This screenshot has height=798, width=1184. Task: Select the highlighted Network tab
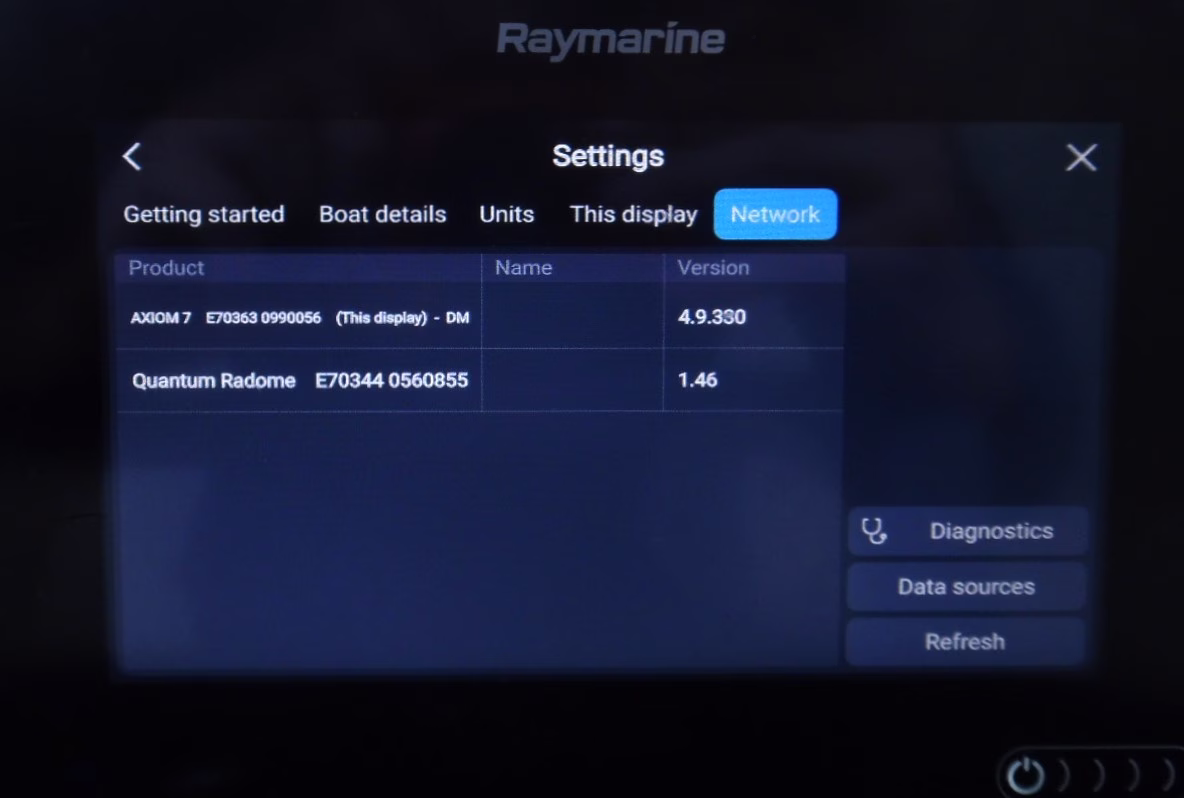pos(775,214)
